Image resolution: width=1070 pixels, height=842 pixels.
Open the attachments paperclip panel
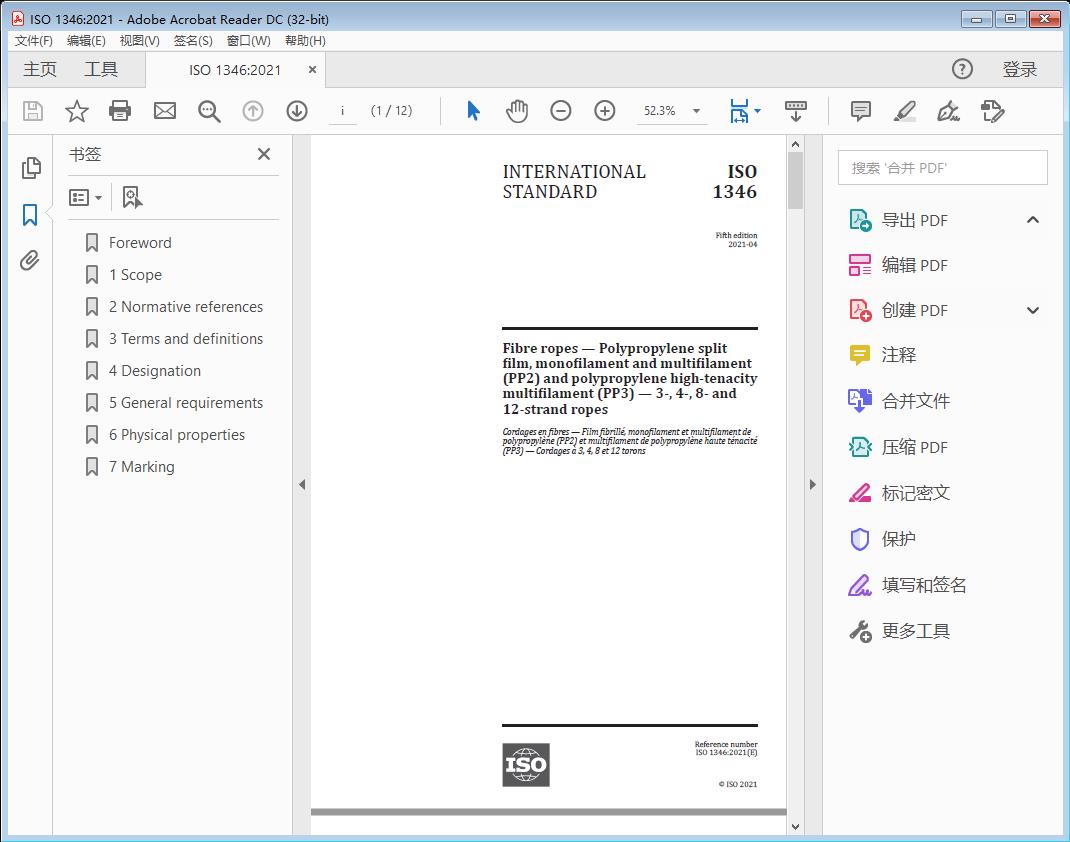point(31,261)
